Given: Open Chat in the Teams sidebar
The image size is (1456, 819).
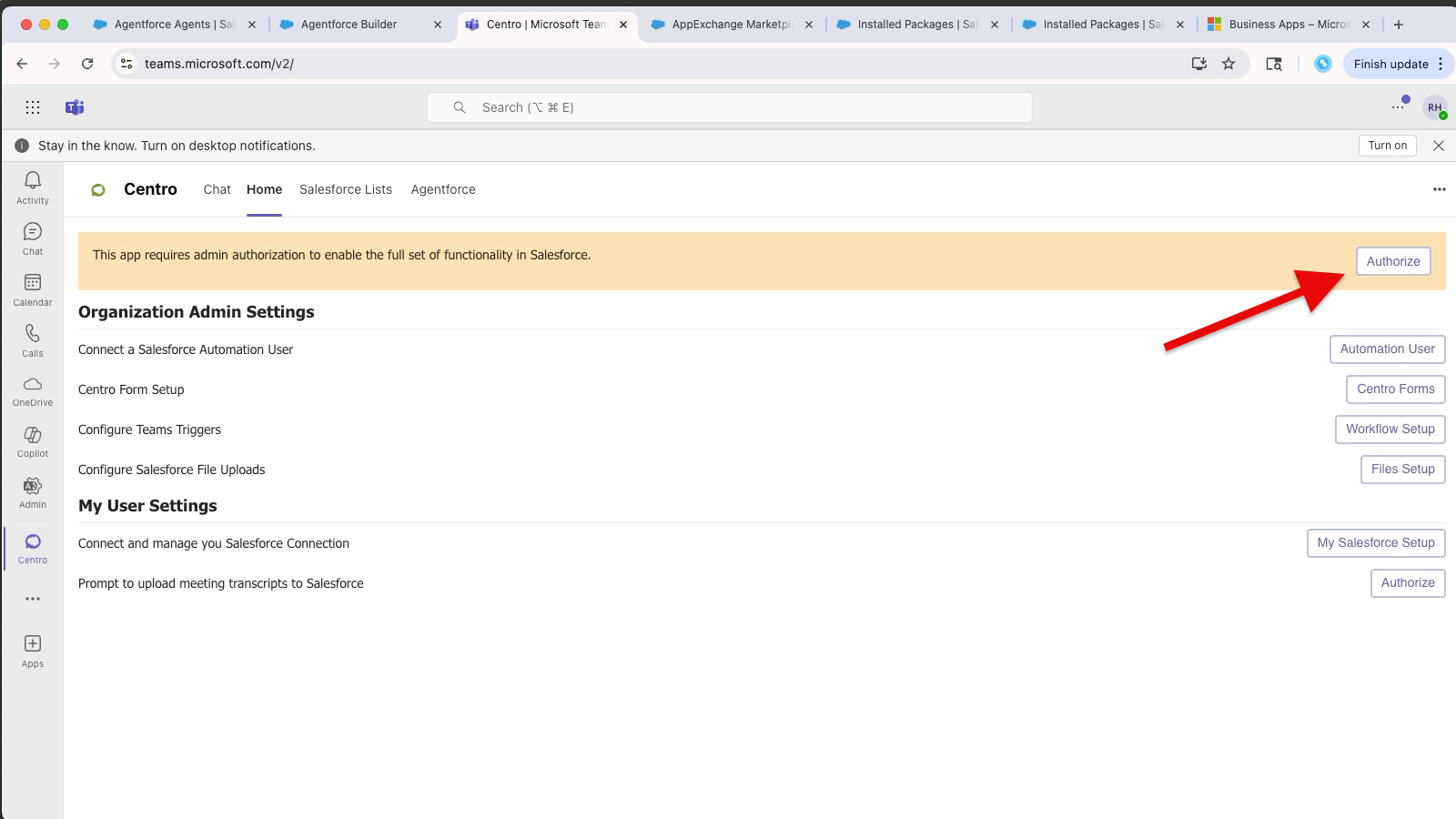Looking at the screenshot, I should coord(33,238).
